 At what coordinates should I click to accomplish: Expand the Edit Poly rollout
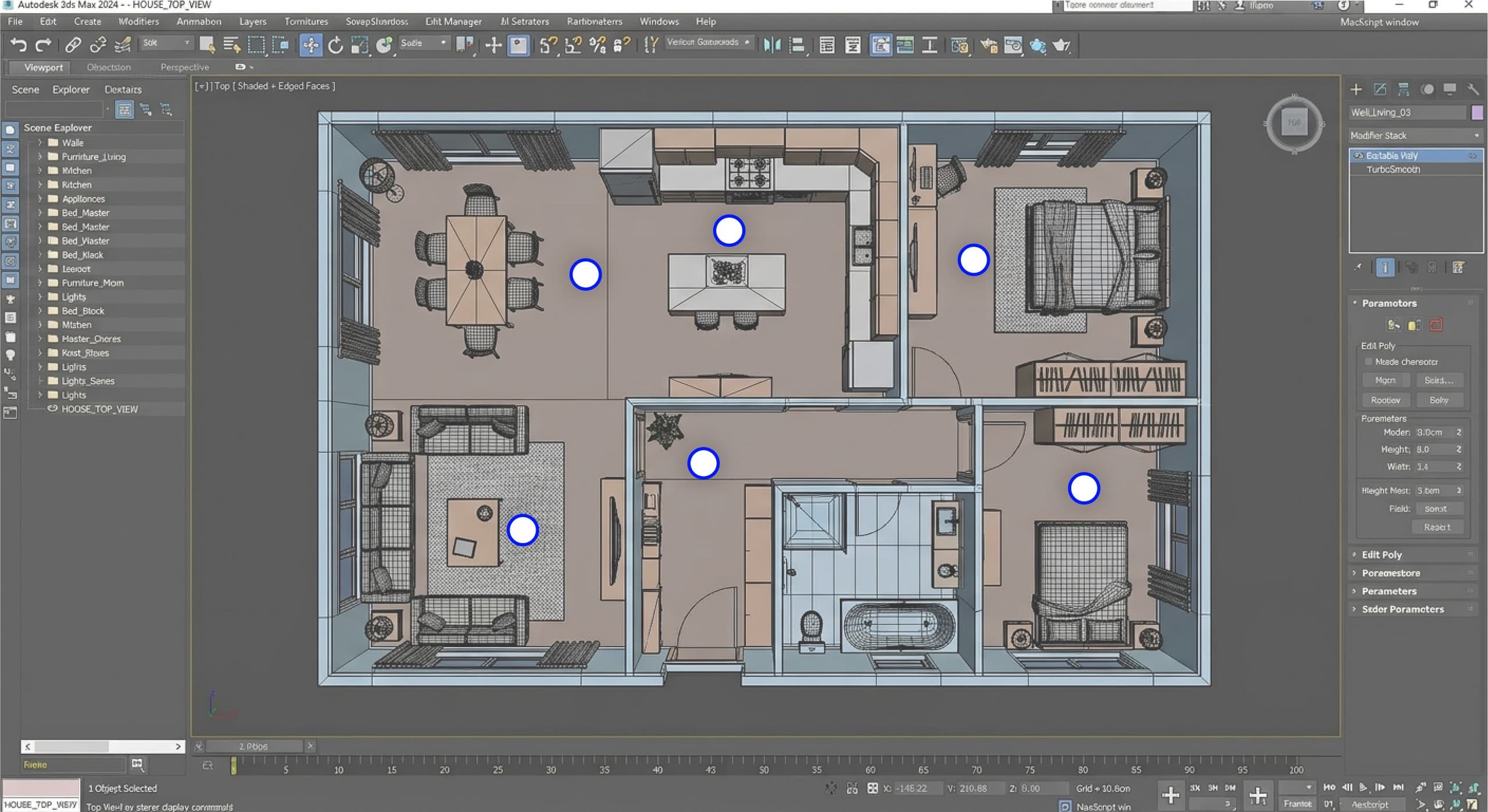1381,555
